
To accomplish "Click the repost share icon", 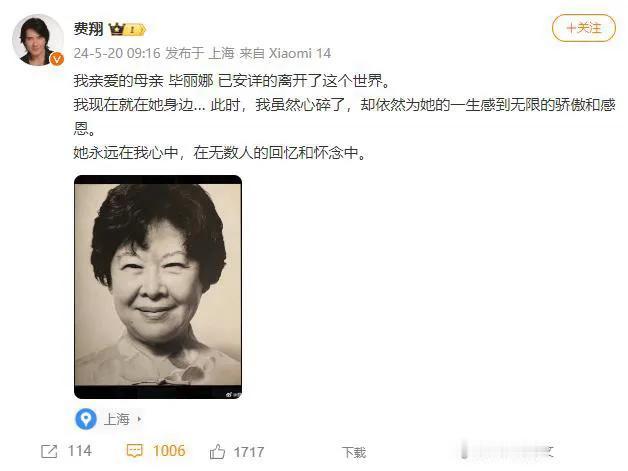I will [x=49, y=451].
